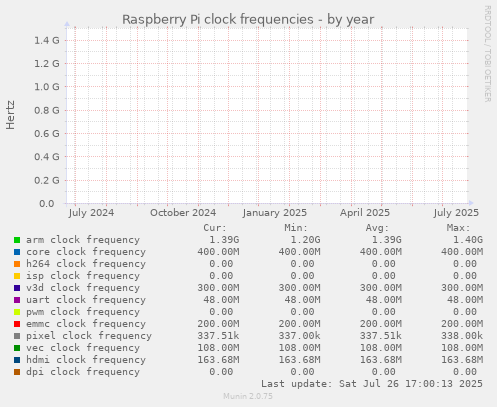Viewport: 497px width, 407px height.
Task: Select the 'hdmi clock frequency' legend label
Action: [x=86, y=360]
